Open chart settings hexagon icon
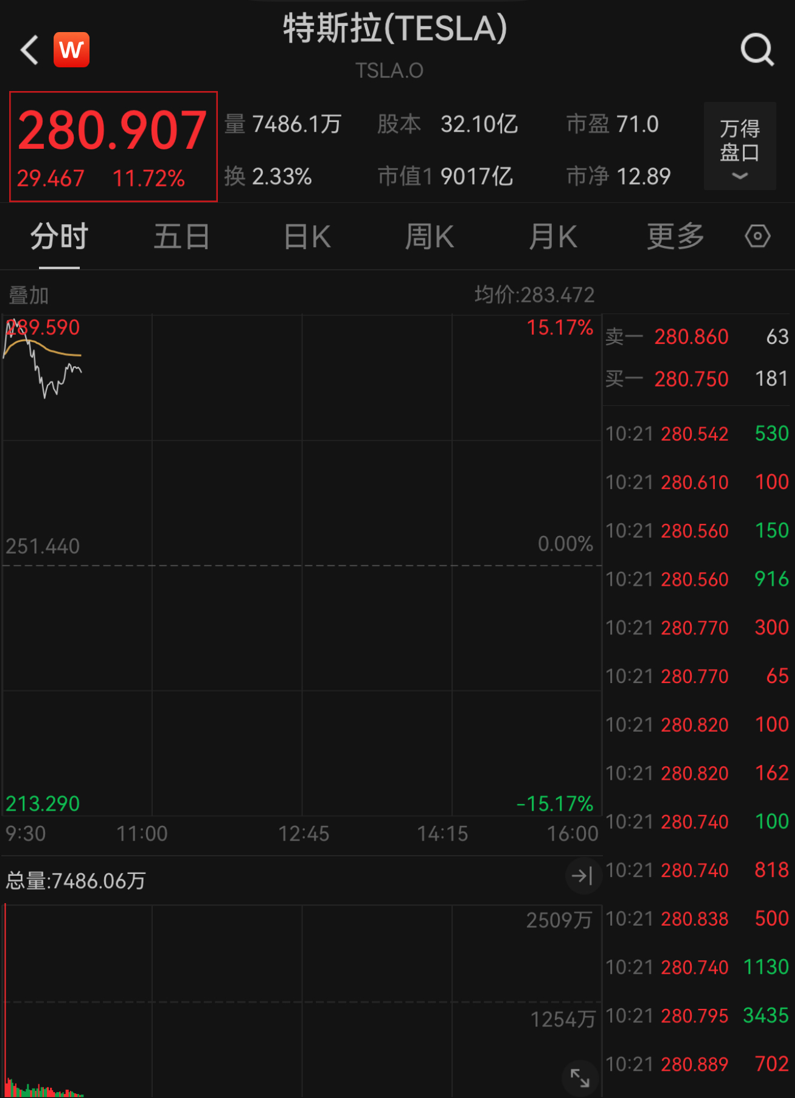Screen dimensions: 795x1098 757,237
